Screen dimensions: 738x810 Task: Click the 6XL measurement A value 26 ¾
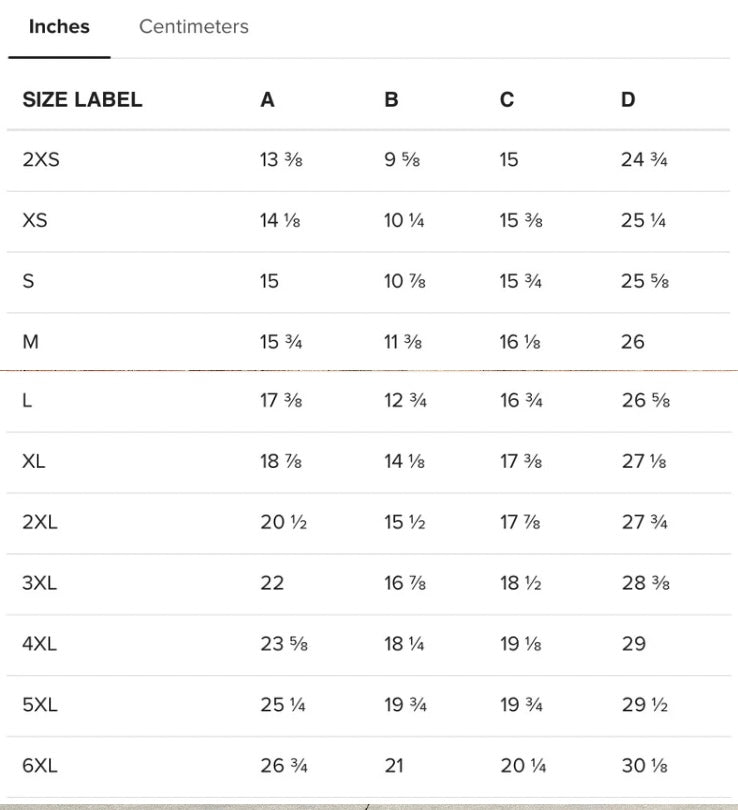pyautogui.click(x=283, y=766)
